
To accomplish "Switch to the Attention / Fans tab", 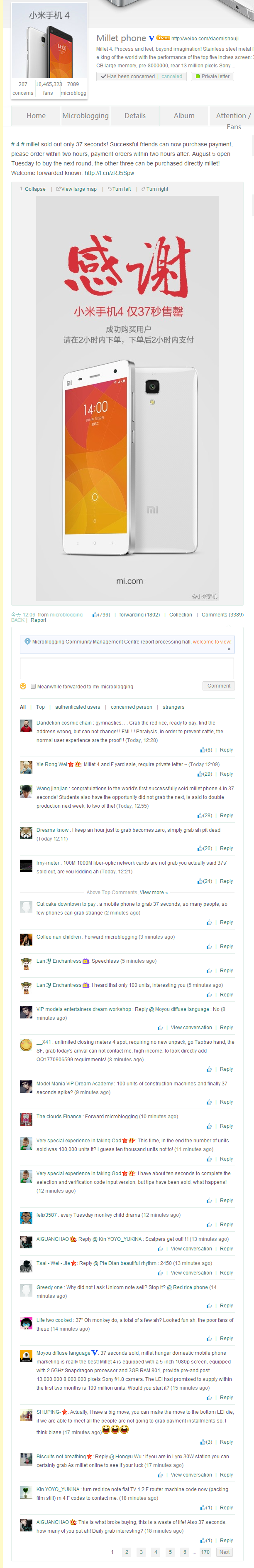I will (x=233, y=121).
